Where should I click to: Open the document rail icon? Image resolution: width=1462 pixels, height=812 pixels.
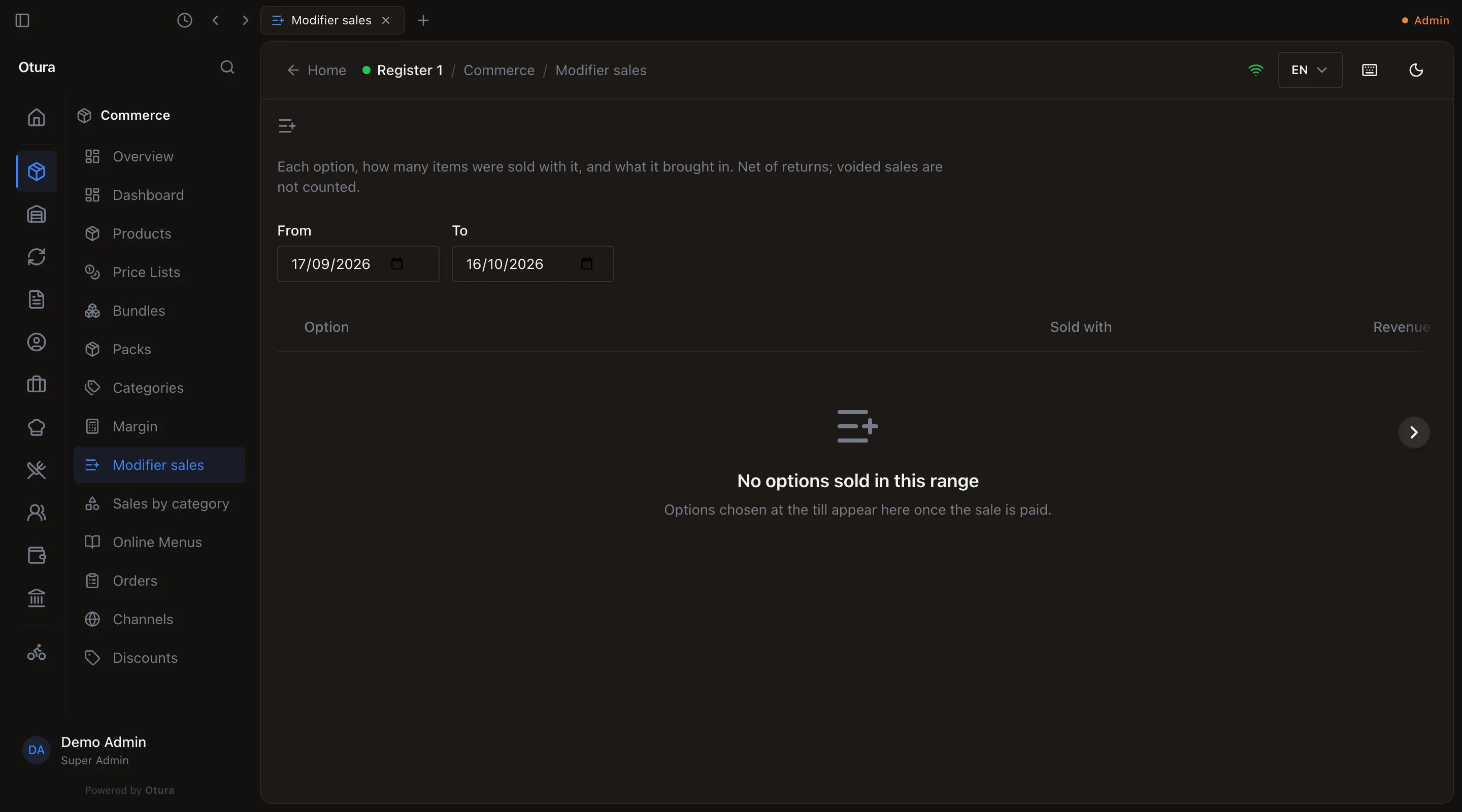tap(37, 299)
